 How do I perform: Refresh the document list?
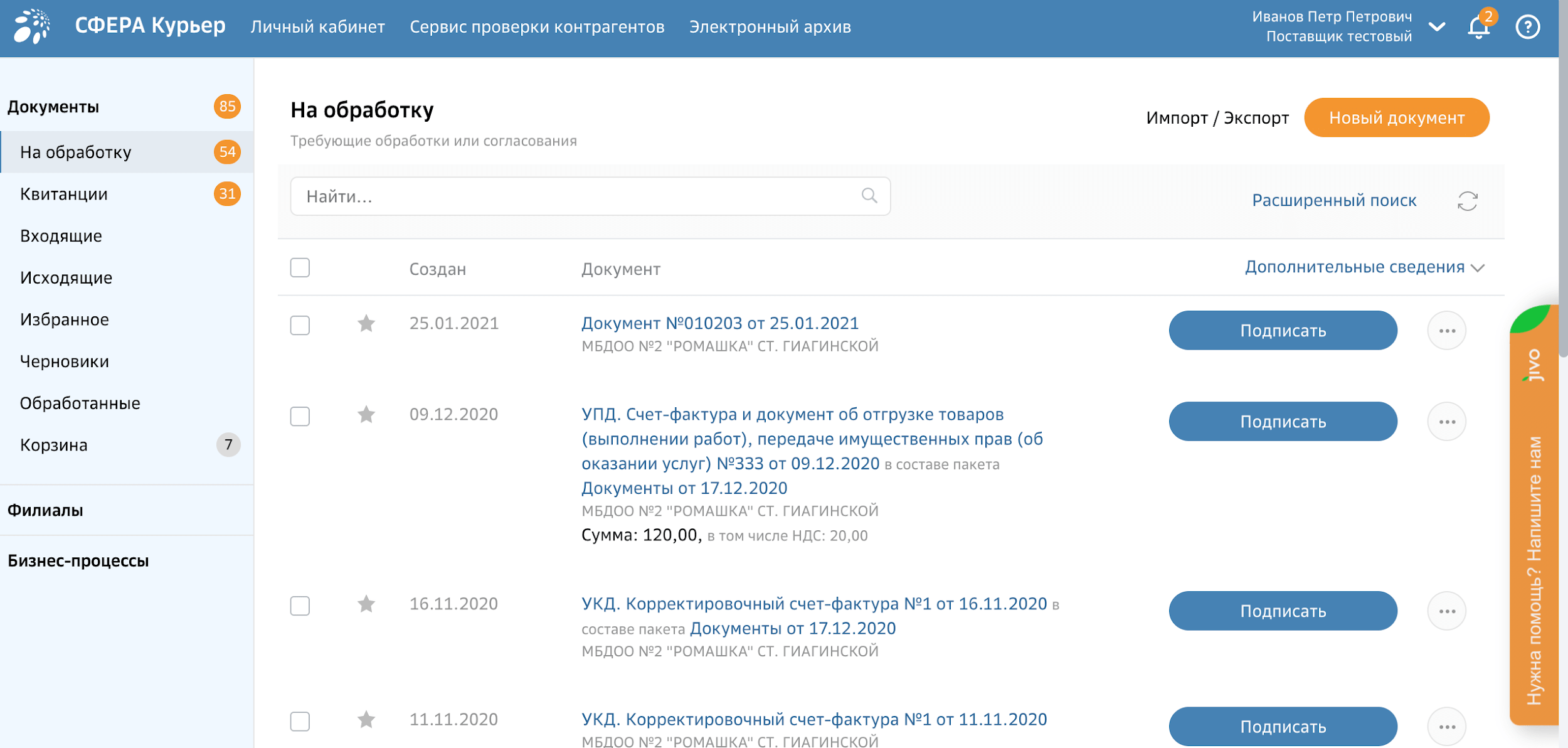point(1468,201)
